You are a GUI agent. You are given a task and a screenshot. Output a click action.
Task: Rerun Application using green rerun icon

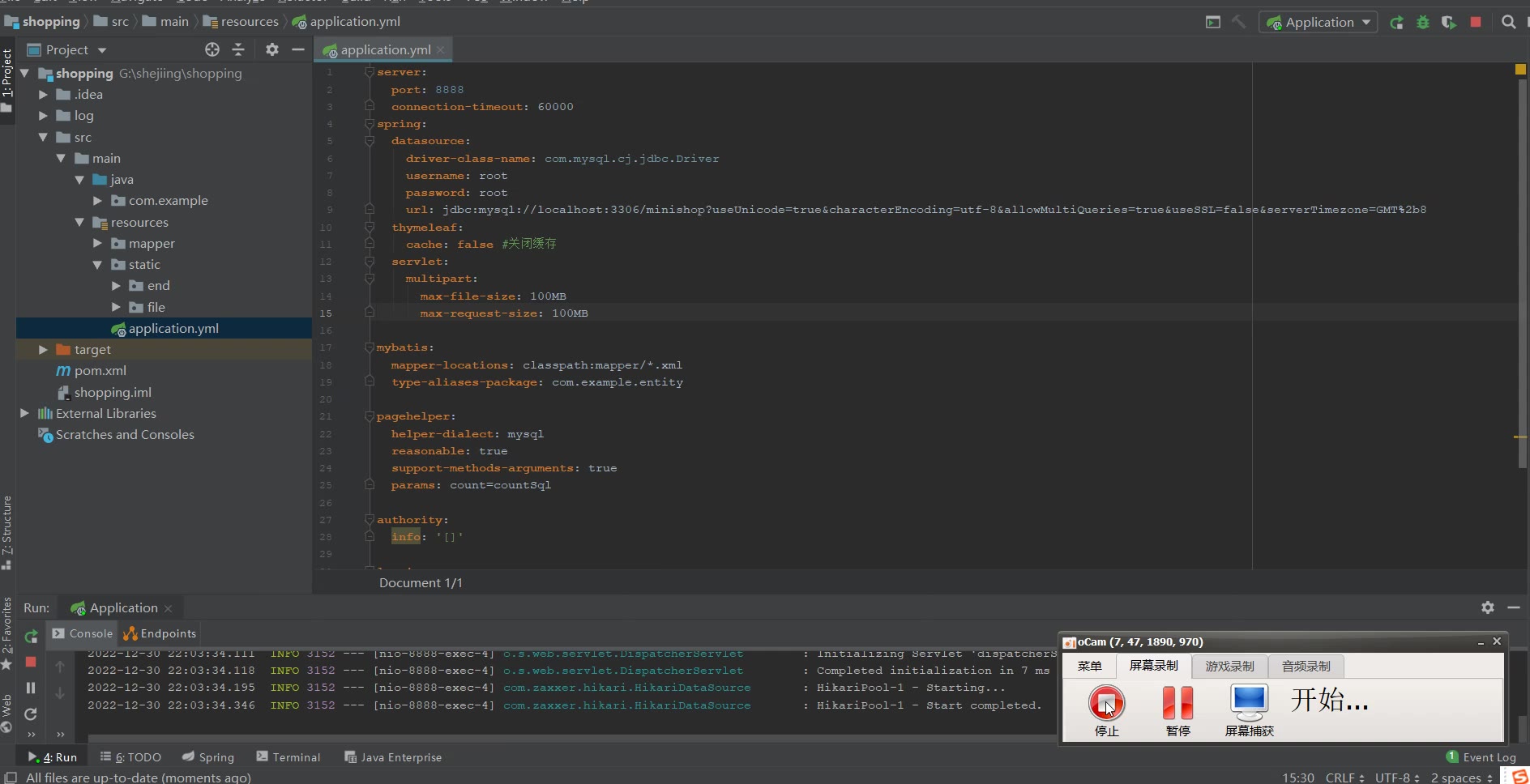click(x=31, y=637)
